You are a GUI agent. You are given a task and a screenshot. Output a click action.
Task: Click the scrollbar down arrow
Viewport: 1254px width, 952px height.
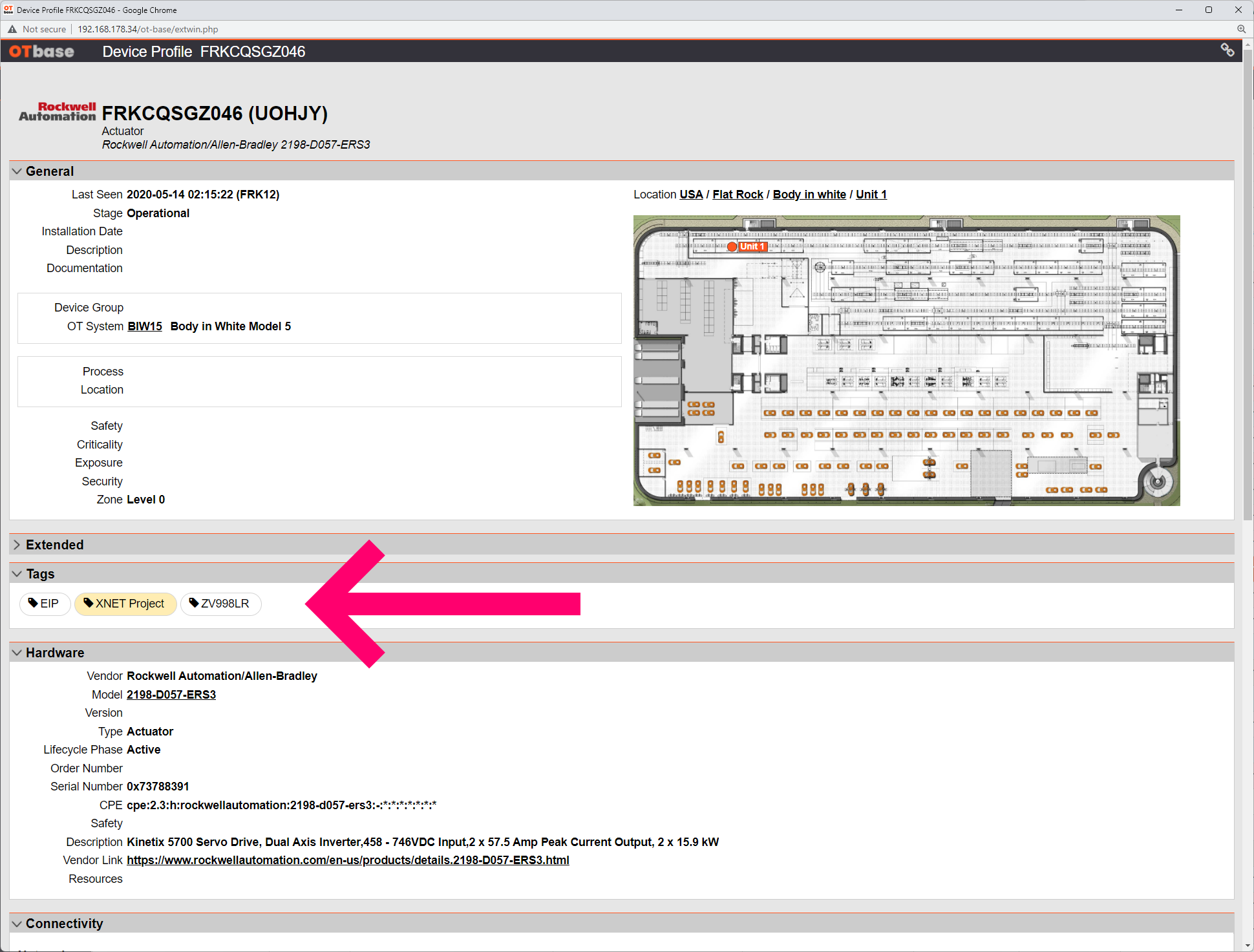click(1248, 946)
